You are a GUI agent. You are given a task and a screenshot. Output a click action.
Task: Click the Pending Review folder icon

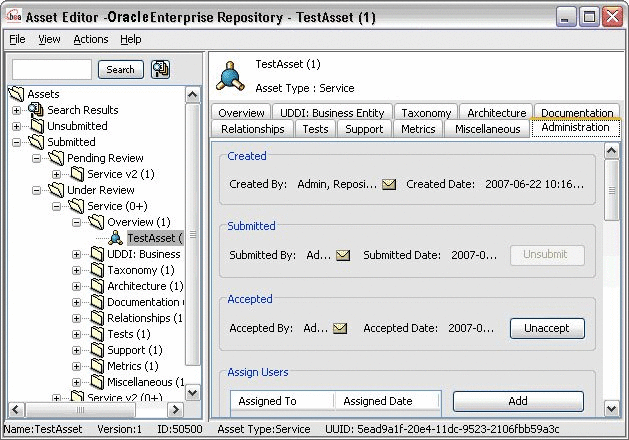tap(56, 158)
